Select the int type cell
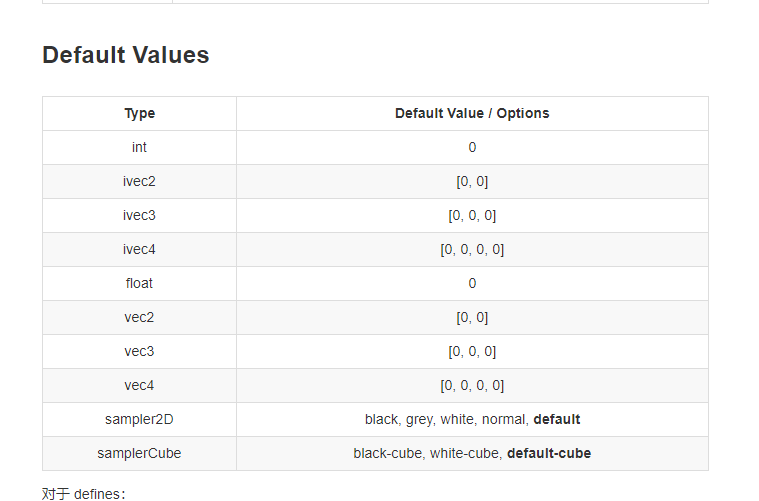759x501 pixels. pyautogui.click(x=139, y=147)
